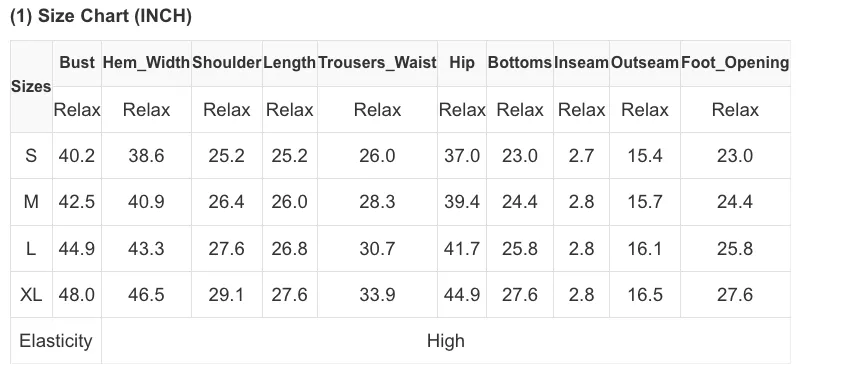This screenshot has width=842, height=384.
Task: Select the L size row label
Action: (31, 249)
